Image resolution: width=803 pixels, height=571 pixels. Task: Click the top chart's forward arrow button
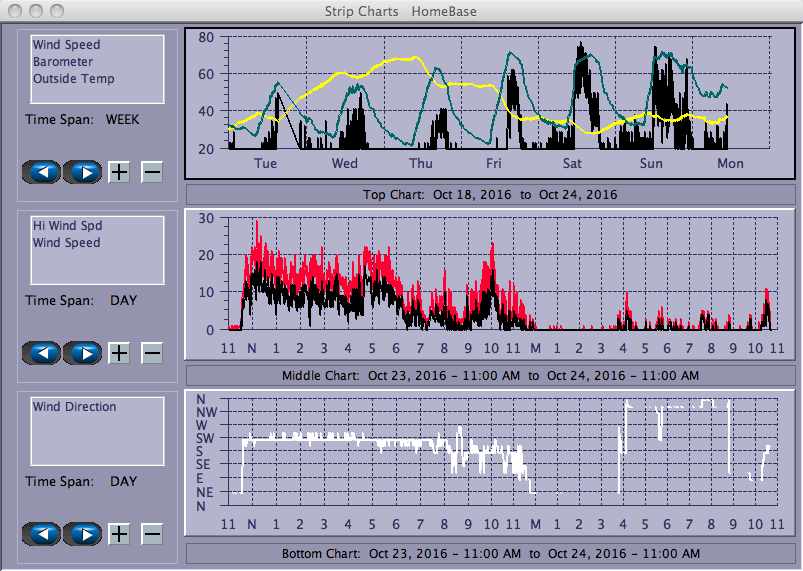pos(84,172)
